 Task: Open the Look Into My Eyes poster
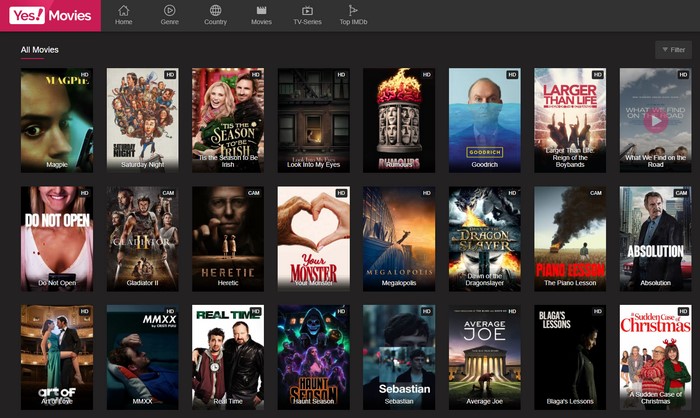(x=313, y=120)
